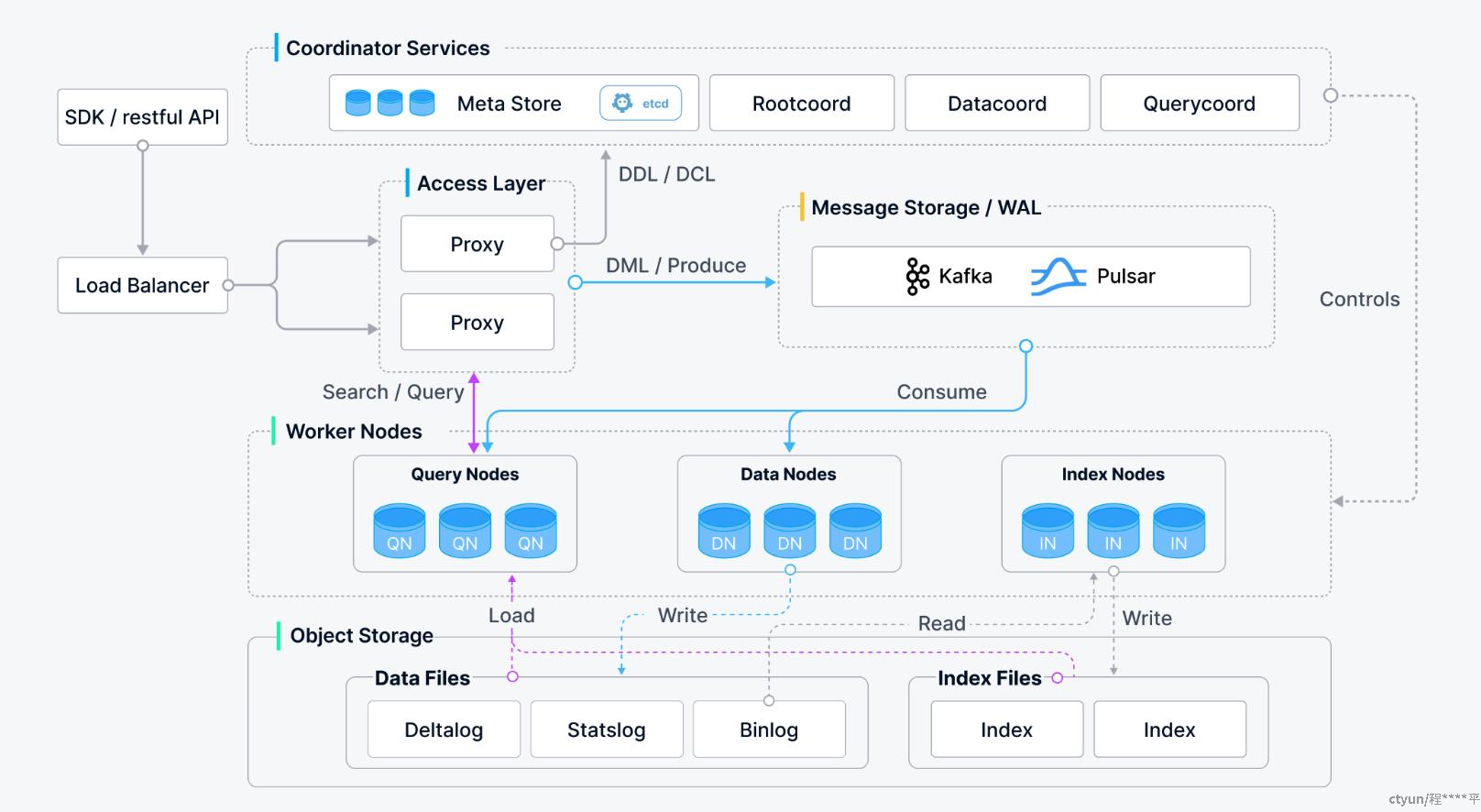Click the Index Files heading
The width and height of the screenshot is (1481, 812).
[x=990, y=678]
